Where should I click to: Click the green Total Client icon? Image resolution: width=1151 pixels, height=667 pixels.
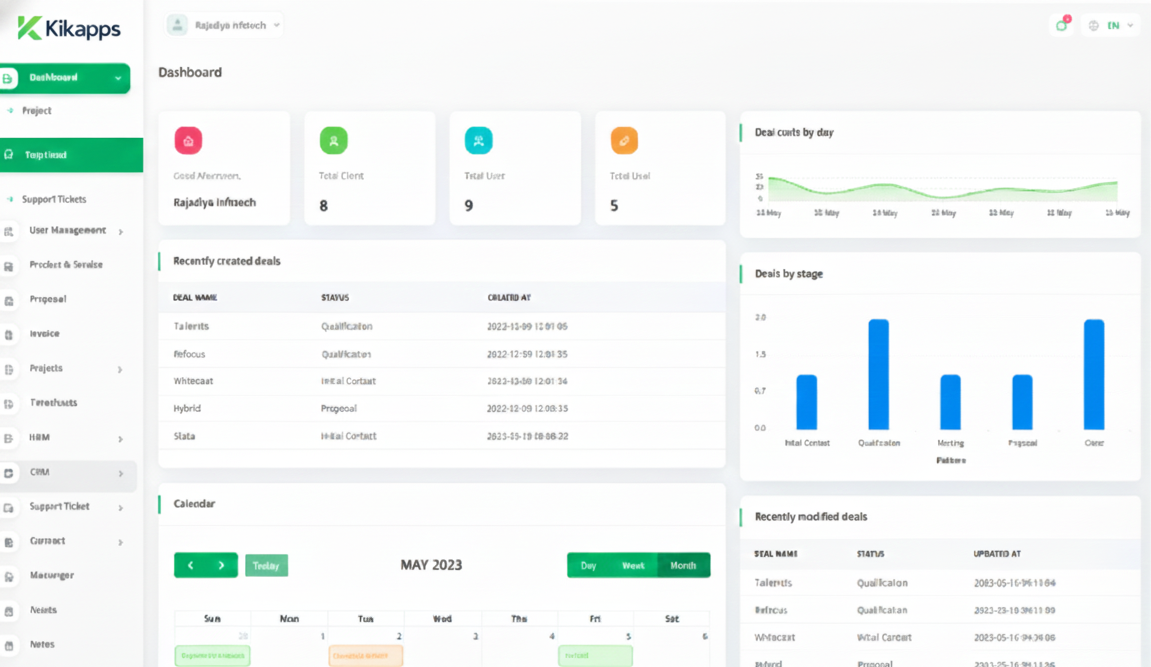[x=333, y=141]
